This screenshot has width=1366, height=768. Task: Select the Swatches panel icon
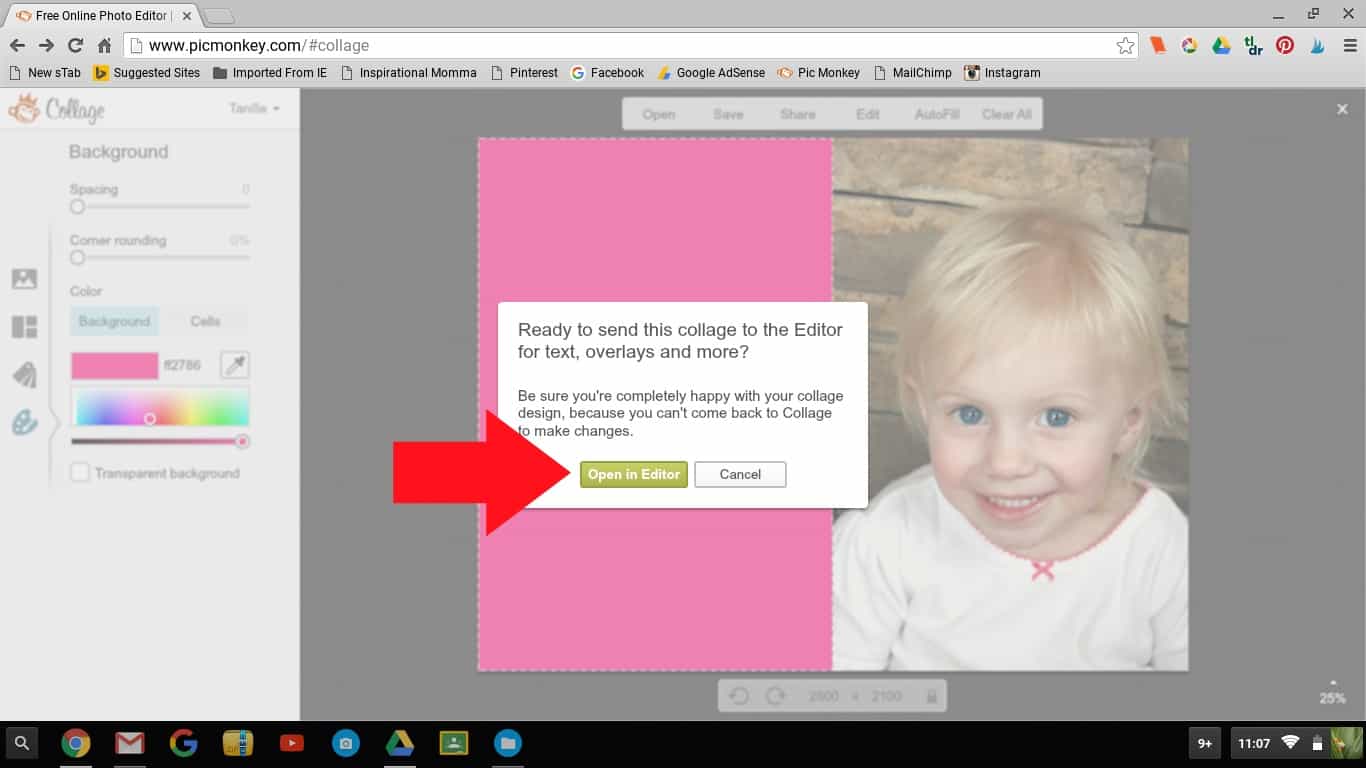pyautogui.click(x=24, y=375)
